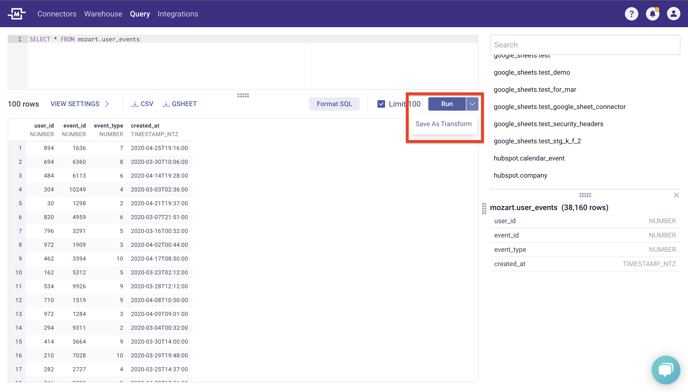Viewport: 688px width, 392px height.
Task: Go to the Integrations tab
Action: (x=178, y=14)
